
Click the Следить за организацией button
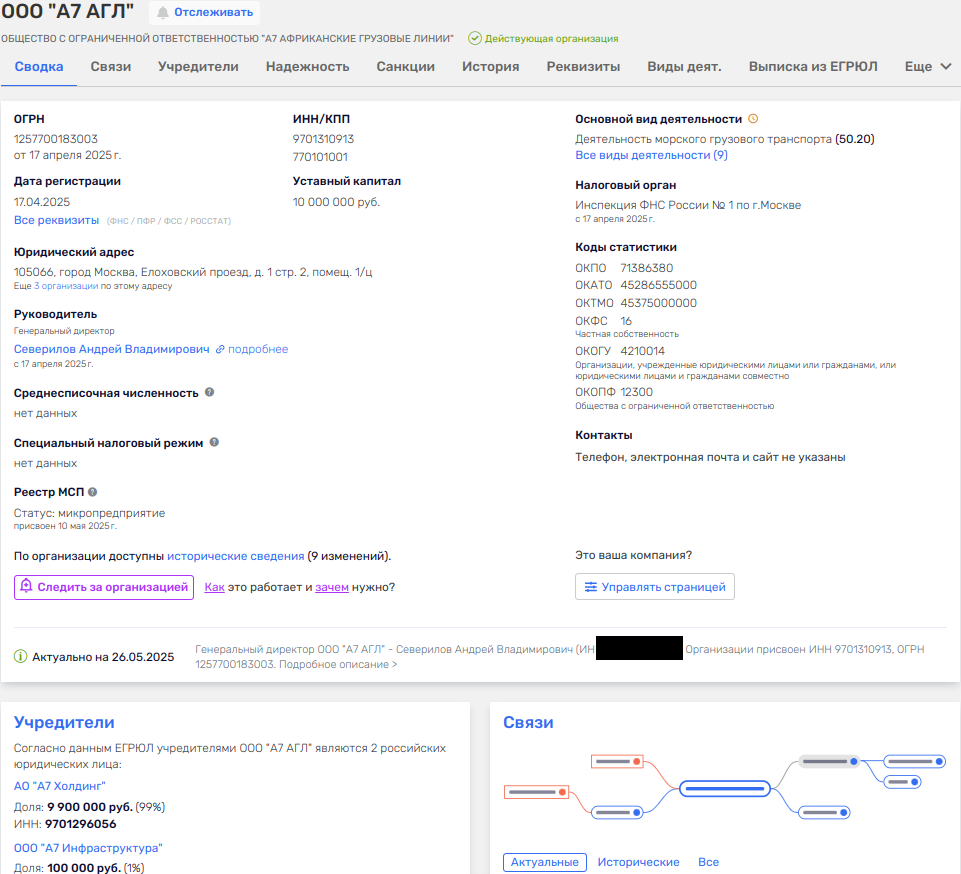pos(104,587)
